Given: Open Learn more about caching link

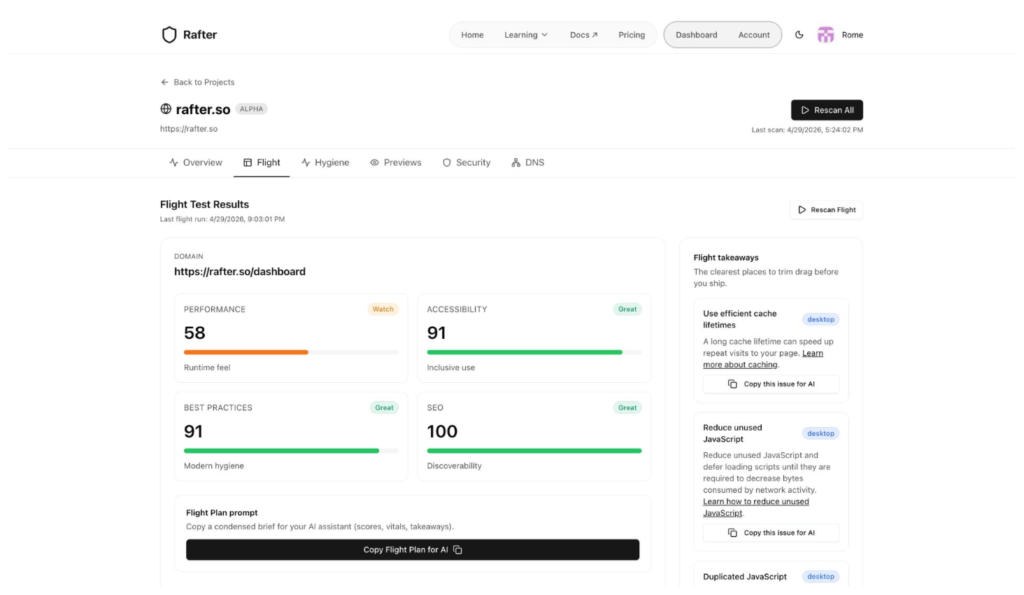Looking at the screenshot, I should (763, 359).
